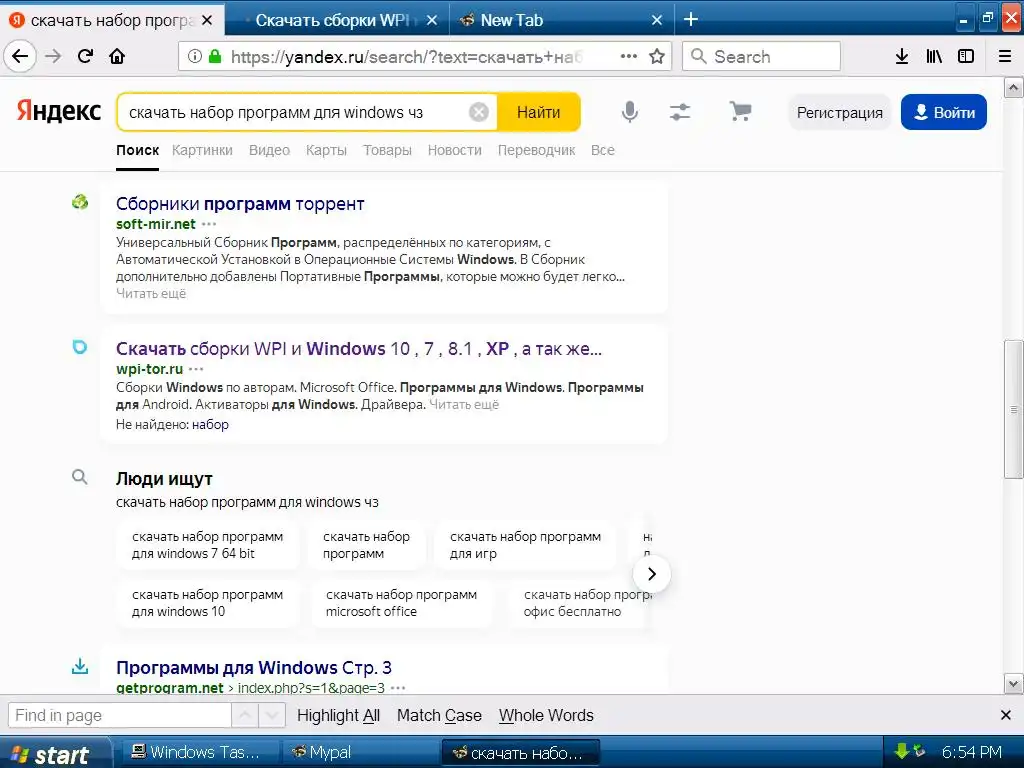Toggle Match Case in find bar
Screen dimensions: 1024x768
(x=439, y=715)
